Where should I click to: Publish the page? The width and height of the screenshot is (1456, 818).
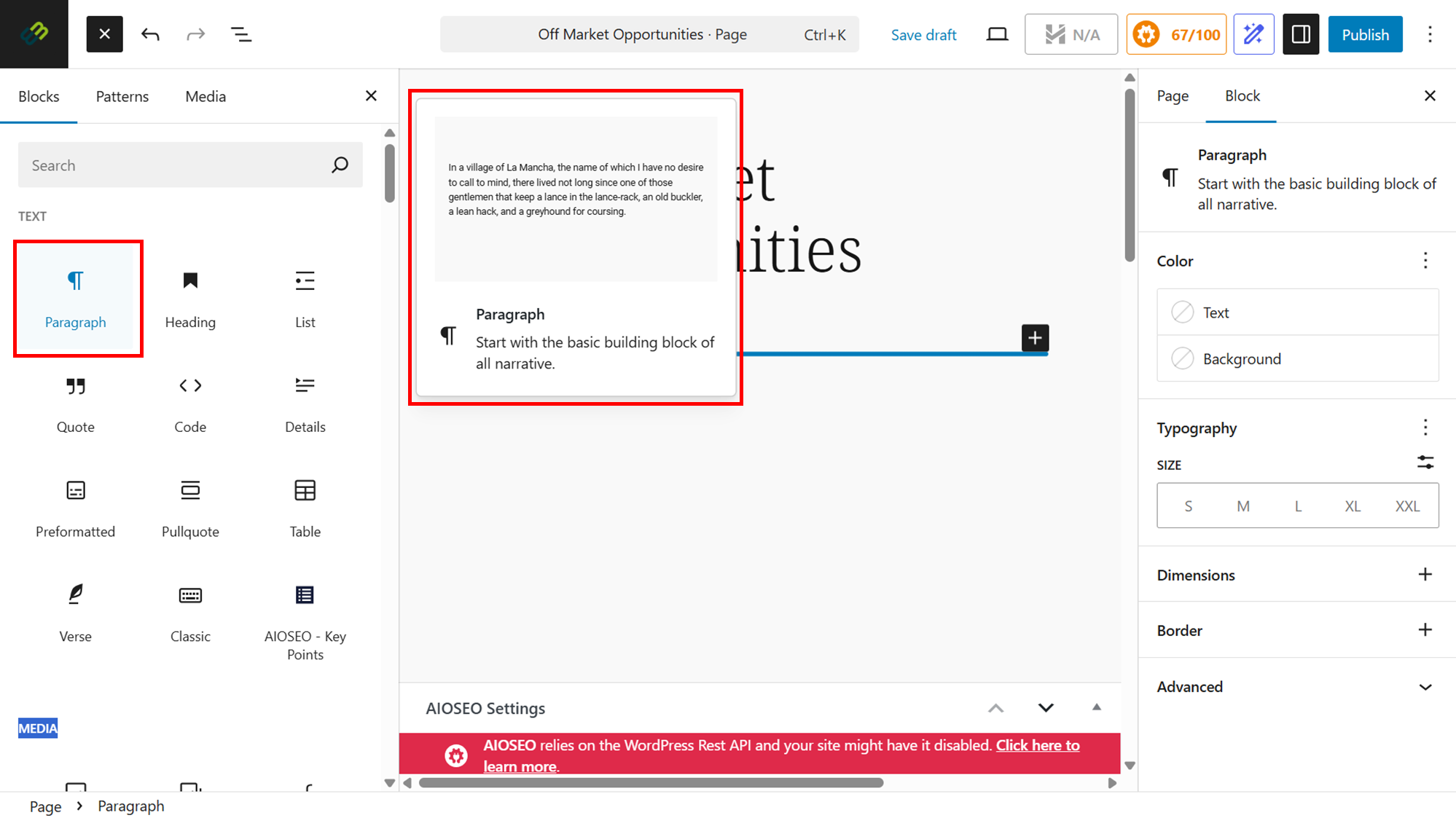coord(1365,34)
